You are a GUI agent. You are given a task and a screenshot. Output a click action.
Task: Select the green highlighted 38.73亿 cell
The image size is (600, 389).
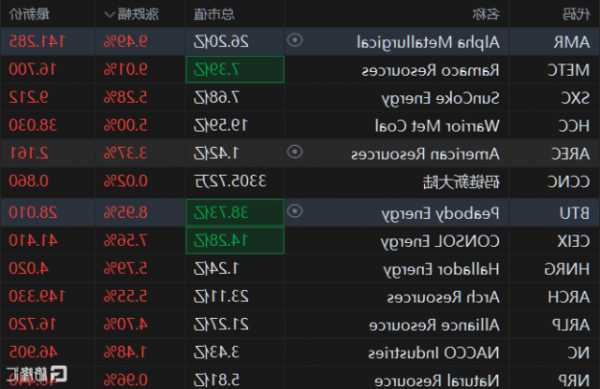click(235, 213)
